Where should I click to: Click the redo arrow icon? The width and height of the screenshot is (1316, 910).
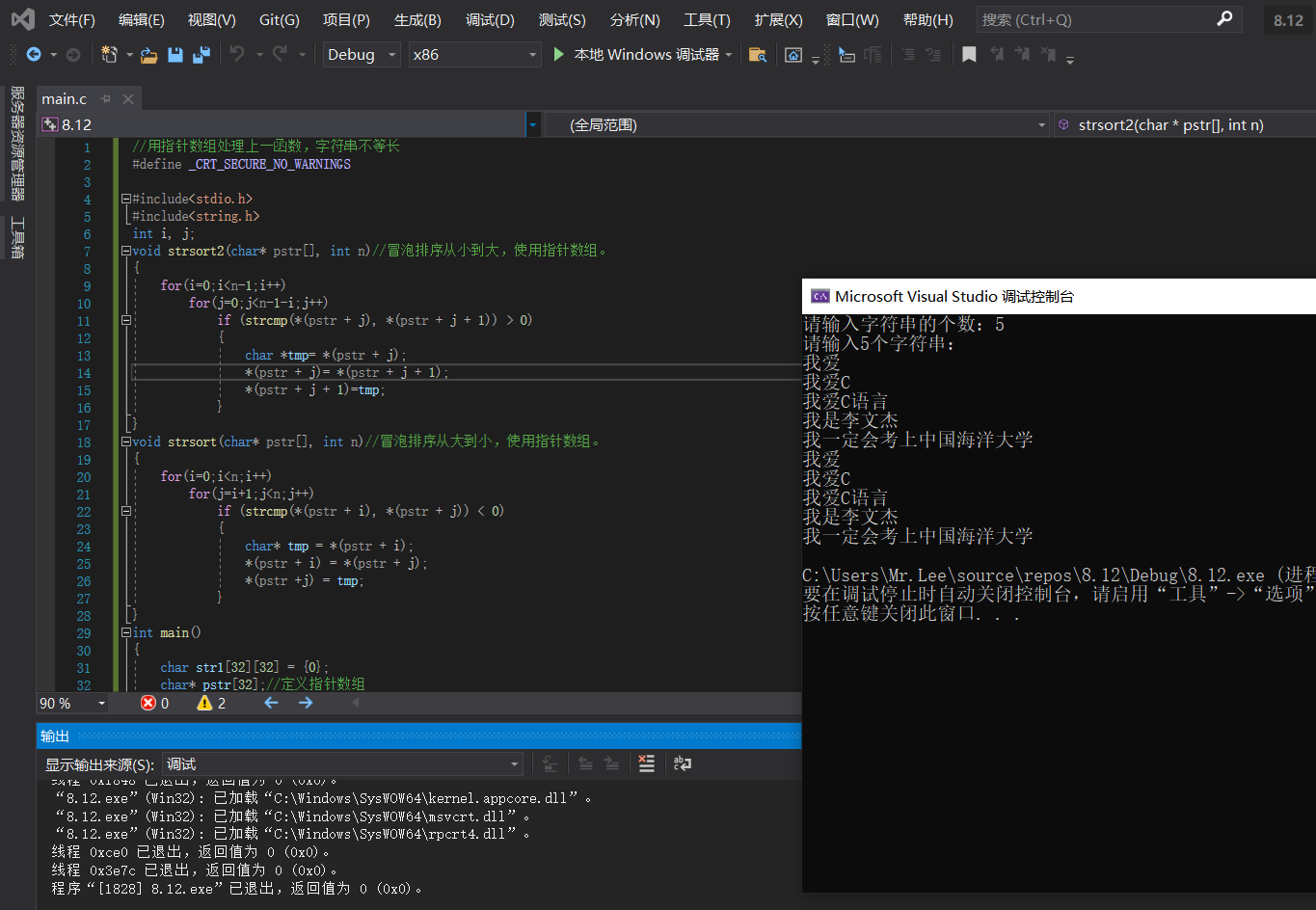280,55
